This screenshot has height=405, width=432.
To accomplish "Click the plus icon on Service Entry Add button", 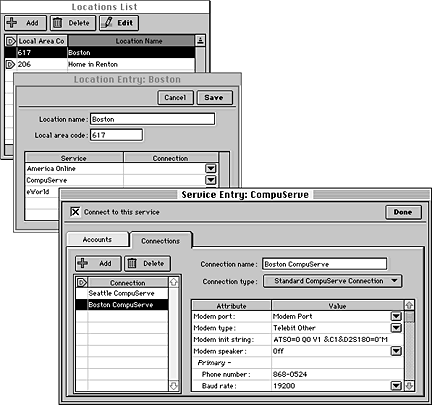I will pyautogui.click(x=82, y=263).
